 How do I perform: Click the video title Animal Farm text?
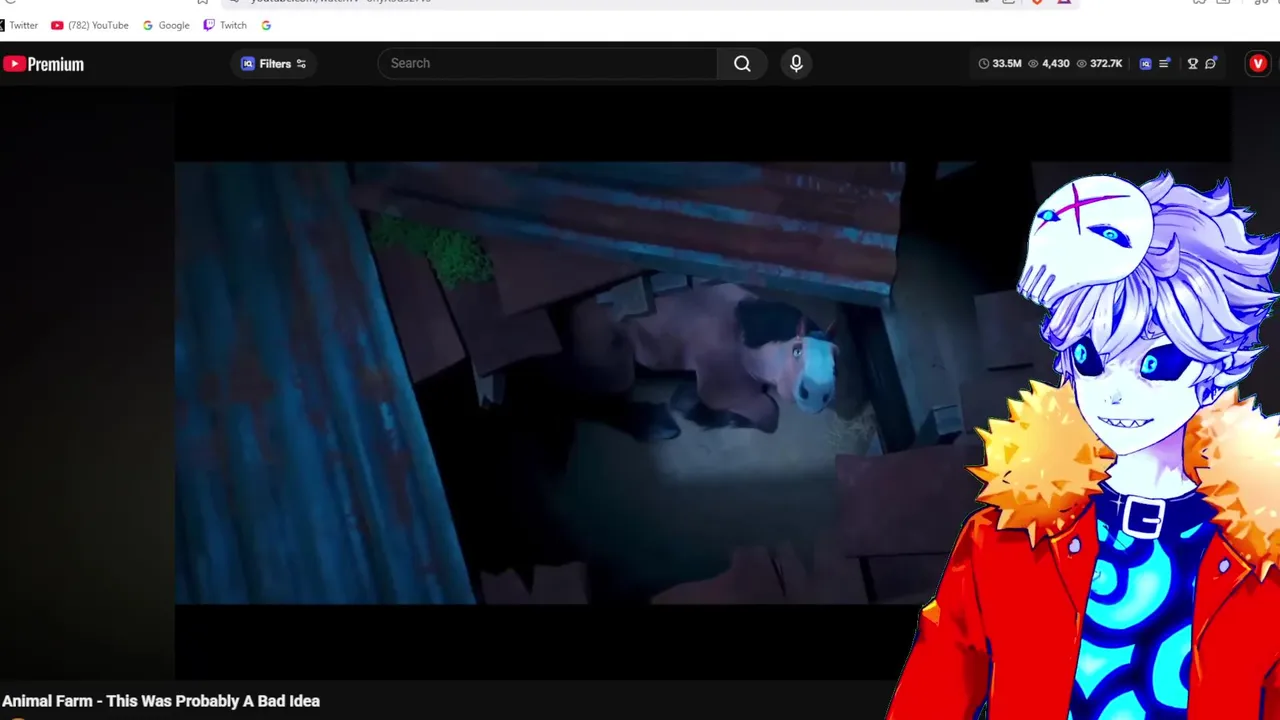(x=161, y=701)
